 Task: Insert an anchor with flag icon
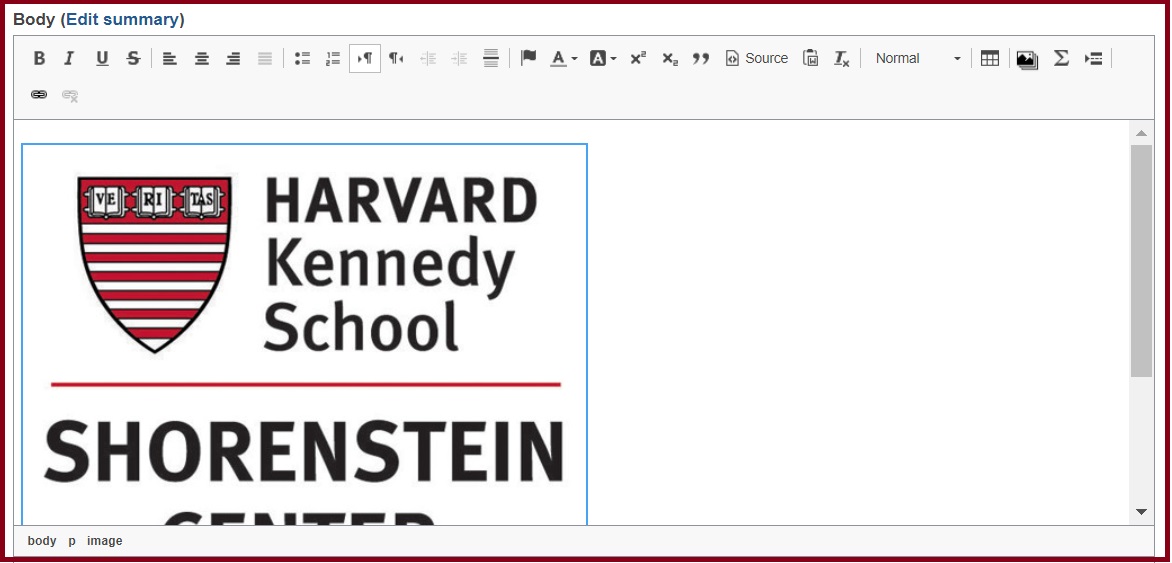[528, 58]
